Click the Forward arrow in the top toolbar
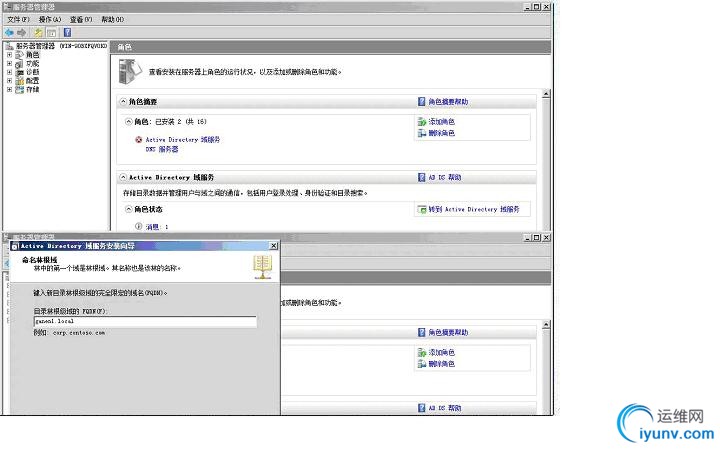 (22, 33)
